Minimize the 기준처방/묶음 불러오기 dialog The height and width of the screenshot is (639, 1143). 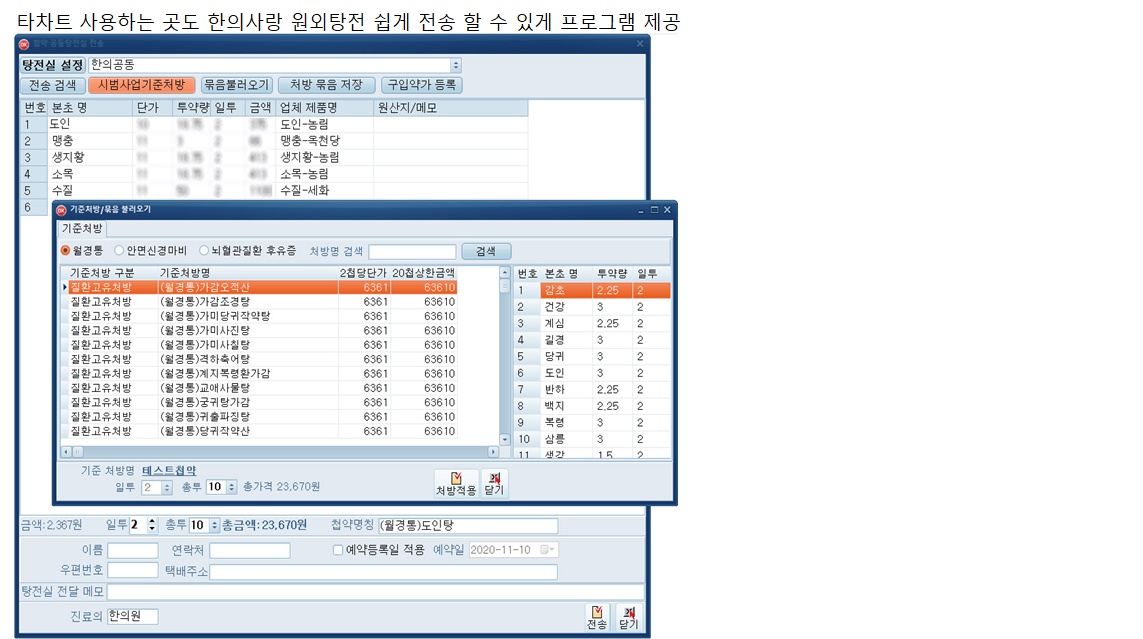click(641, 210)
